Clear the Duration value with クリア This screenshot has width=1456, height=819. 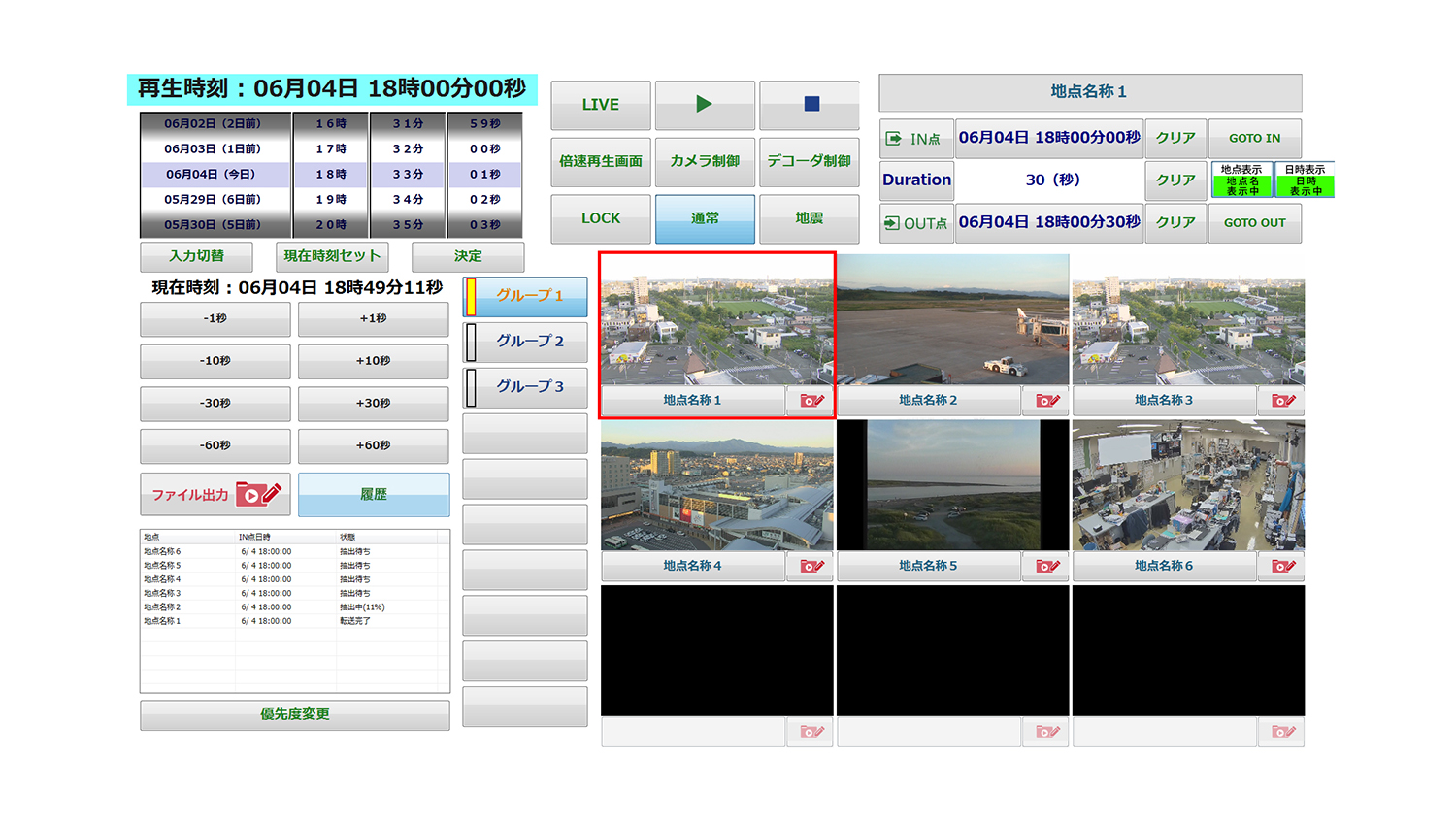[1175, 180]
